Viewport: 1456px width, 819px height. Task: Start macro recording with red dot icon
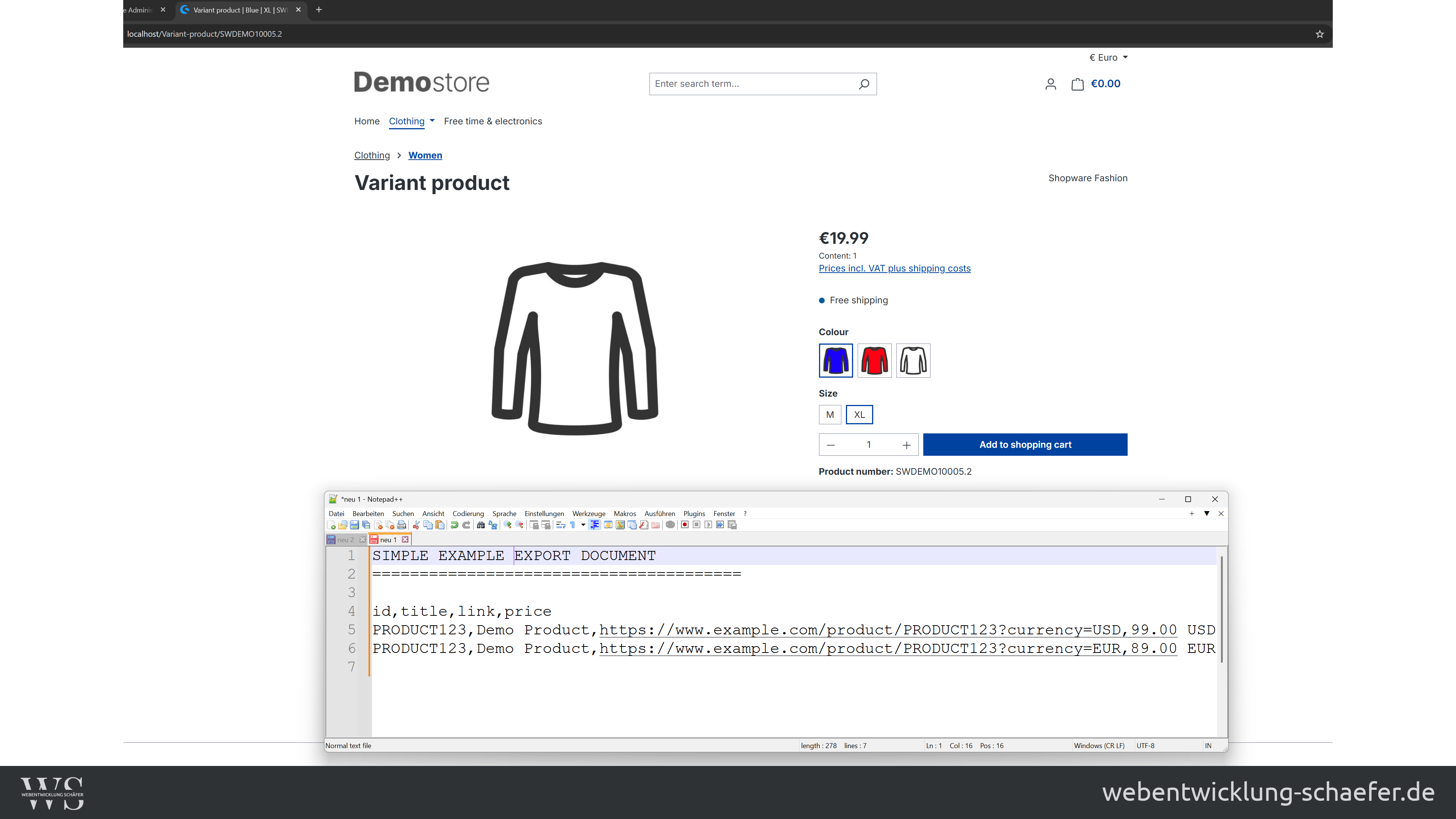685,524
